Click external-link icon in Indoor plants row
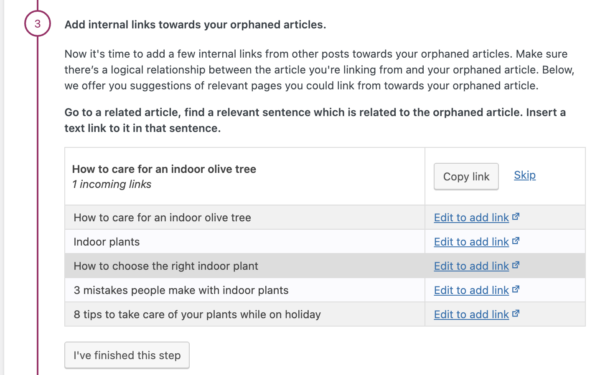The width and height of the screenshot is (600, 375). coord(515,241)
